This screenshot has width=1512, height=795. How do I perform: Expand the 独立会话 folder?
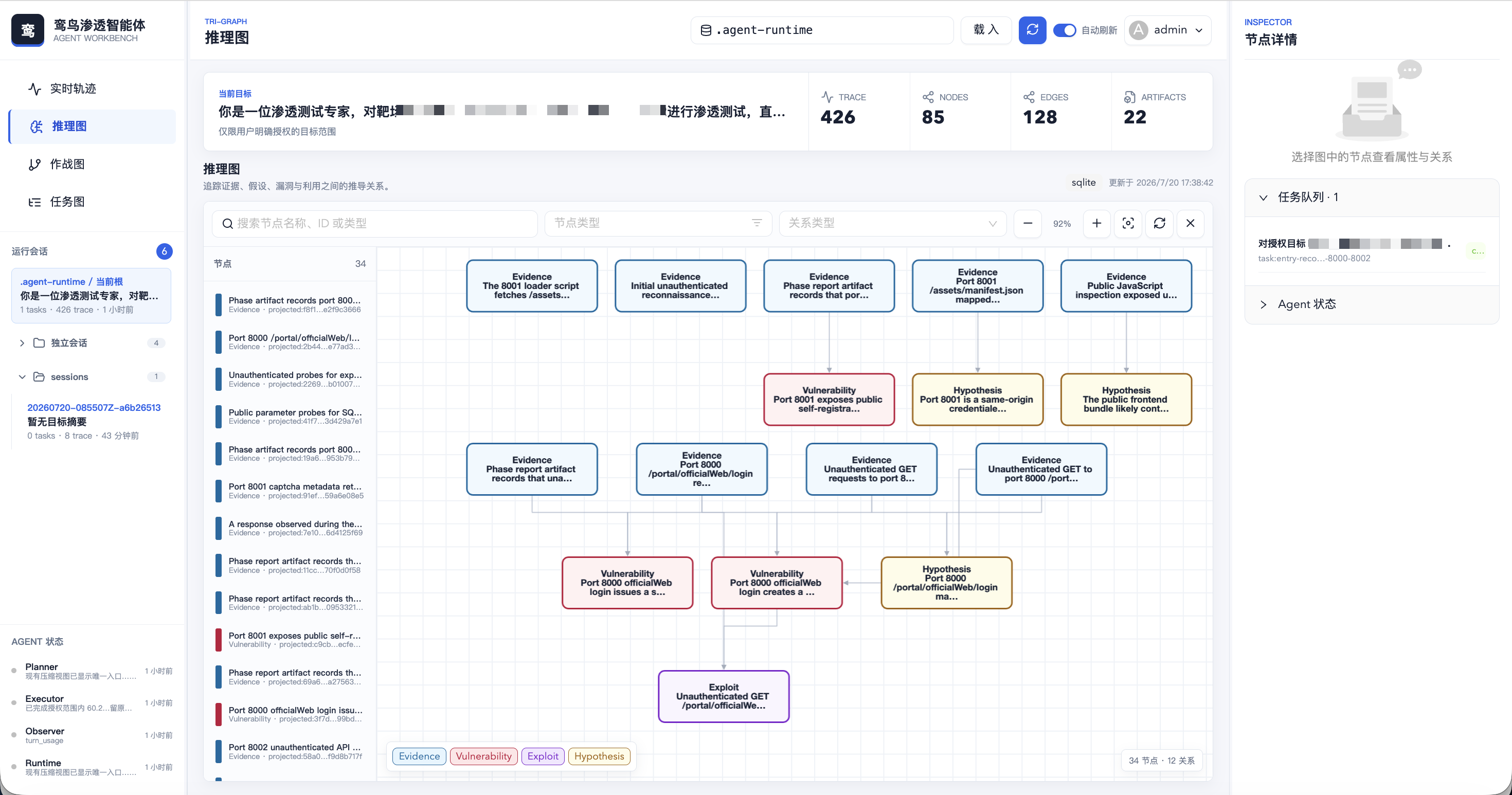(x=92, y=342)
